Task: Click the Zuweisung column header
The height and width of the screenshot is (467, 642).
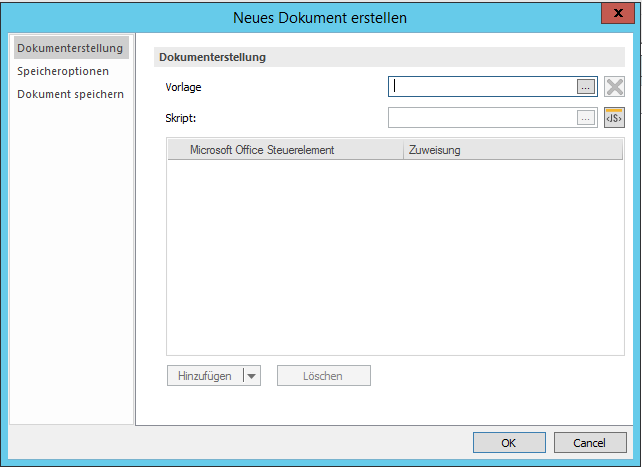Action: pos(513,150)
